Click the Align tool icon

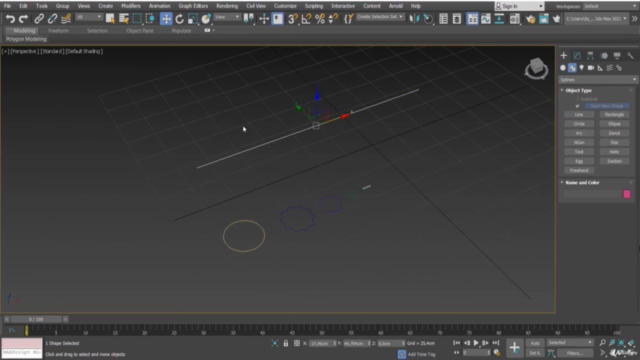tap(428, 19)
